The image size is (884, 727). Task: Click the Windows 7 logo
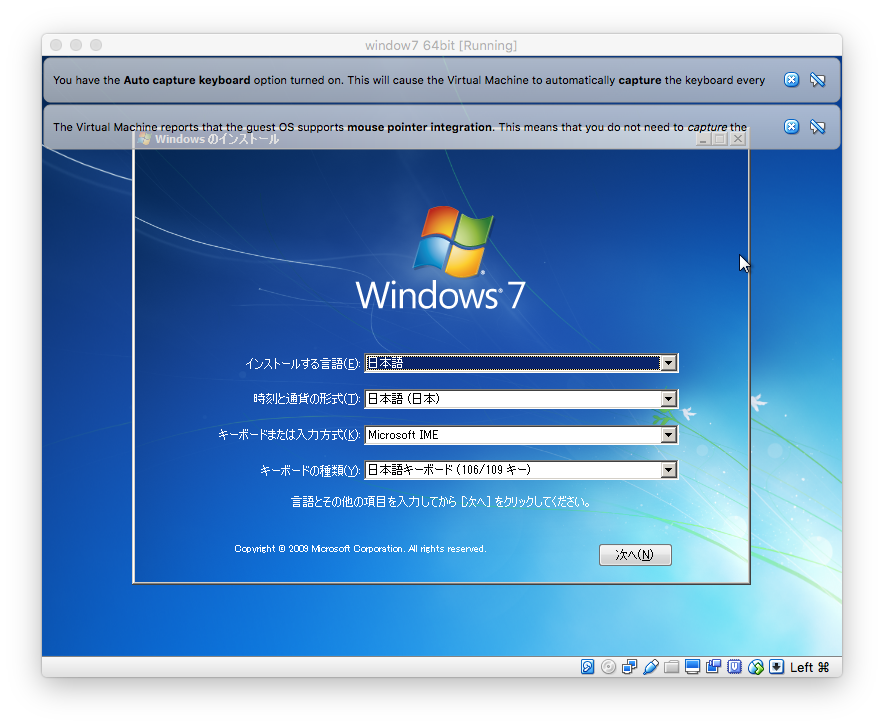pos(441,258)
